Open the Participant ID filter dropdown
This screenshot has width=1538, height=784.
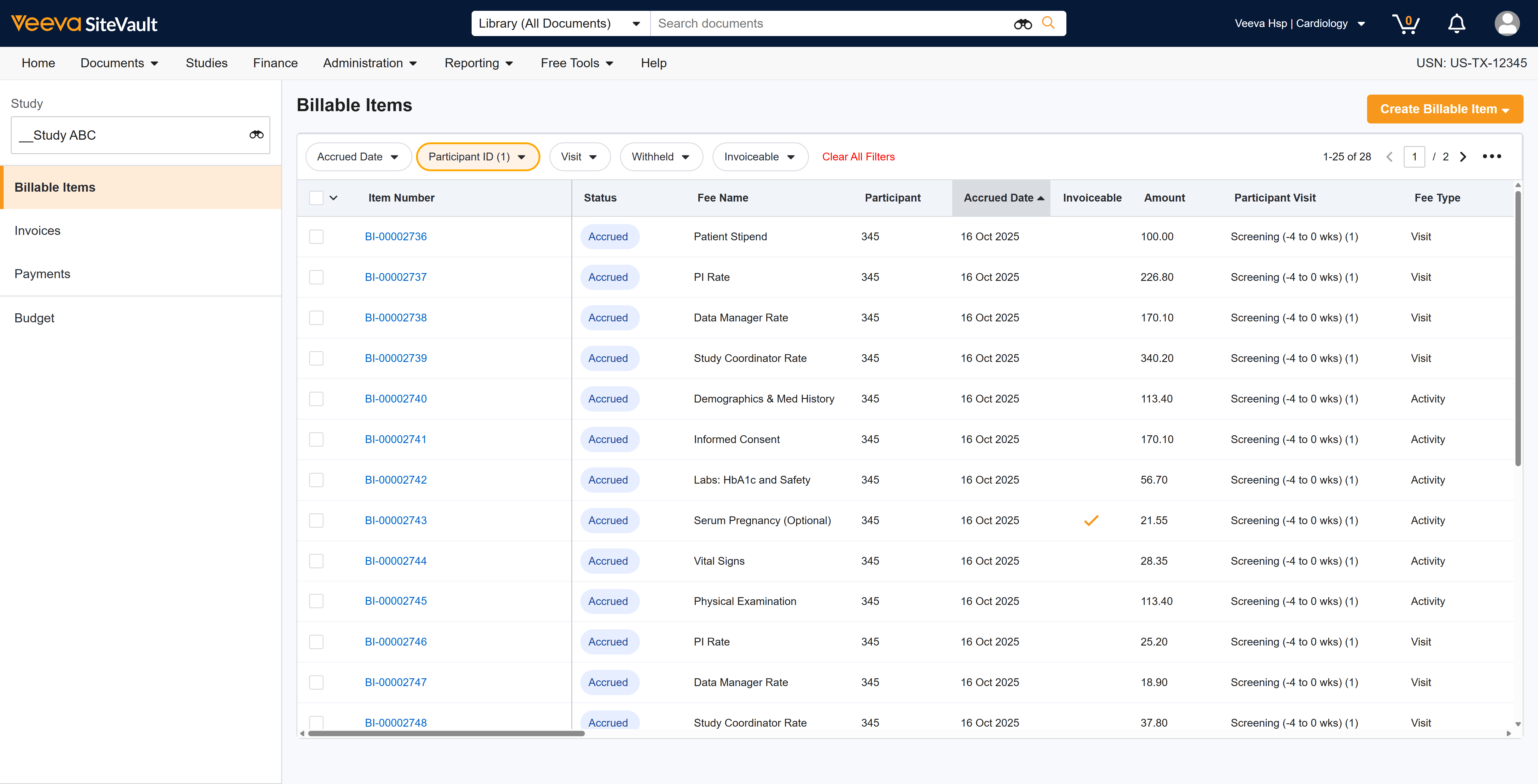478,156
